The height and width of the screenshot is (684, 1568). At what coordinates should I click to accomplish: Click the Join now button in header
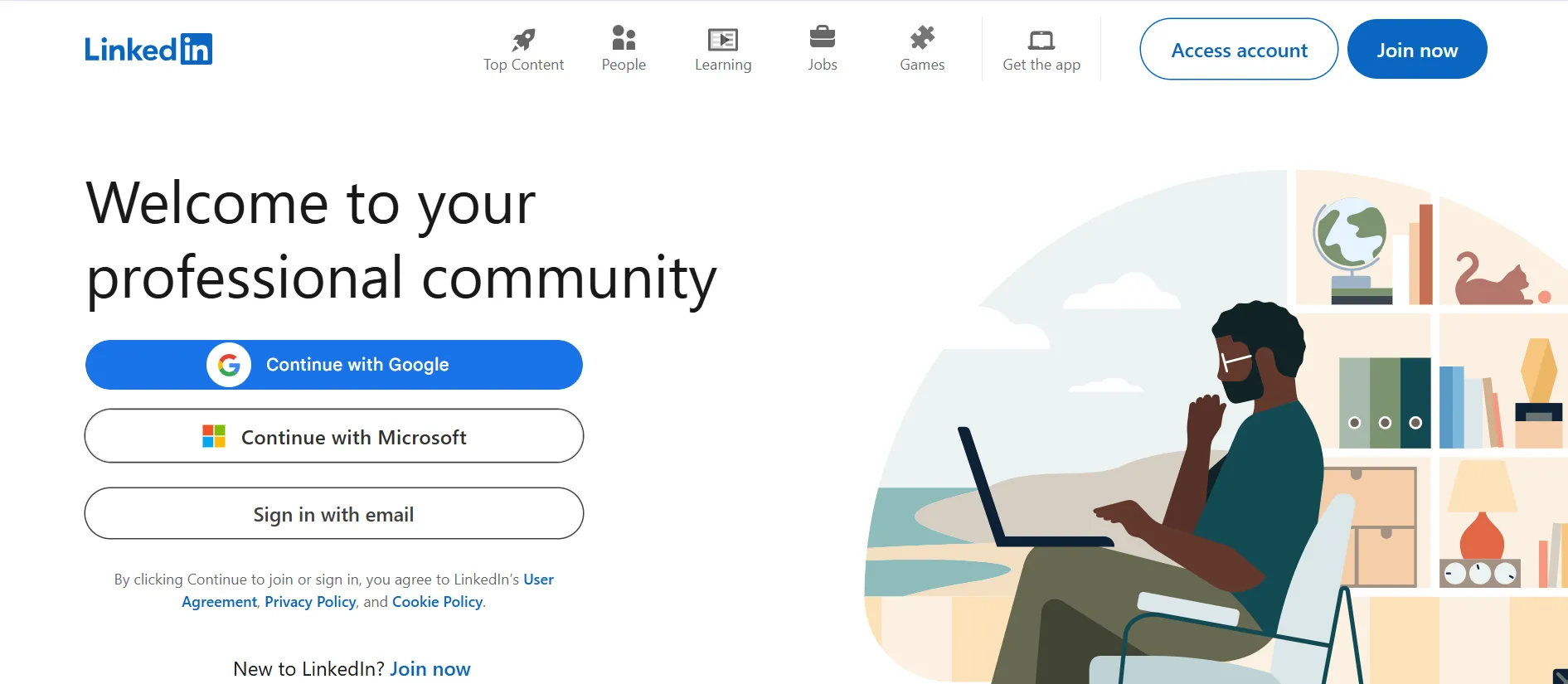coord(1417,50)
